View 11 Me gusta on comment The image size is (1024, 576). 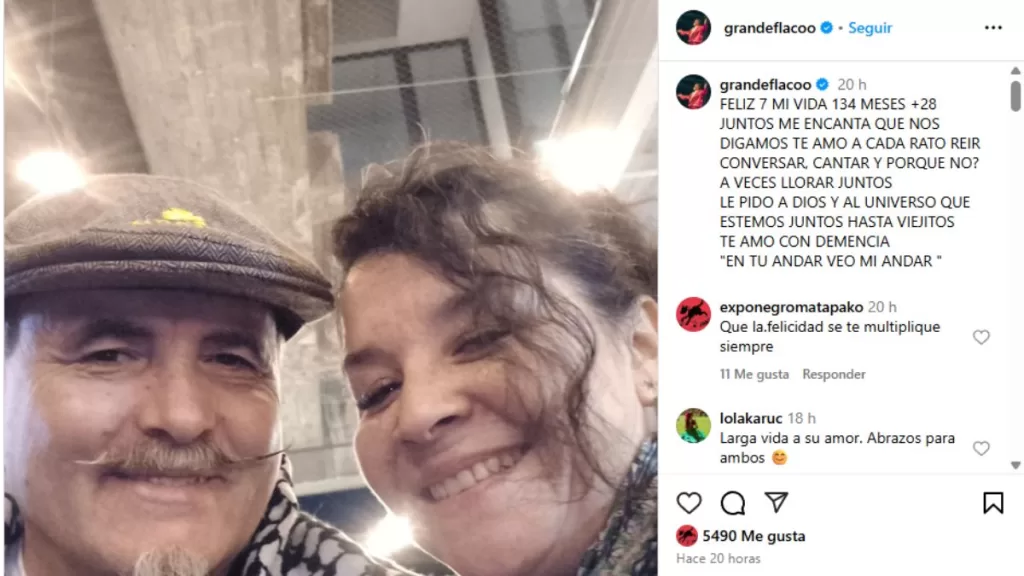tap(754, 374)
